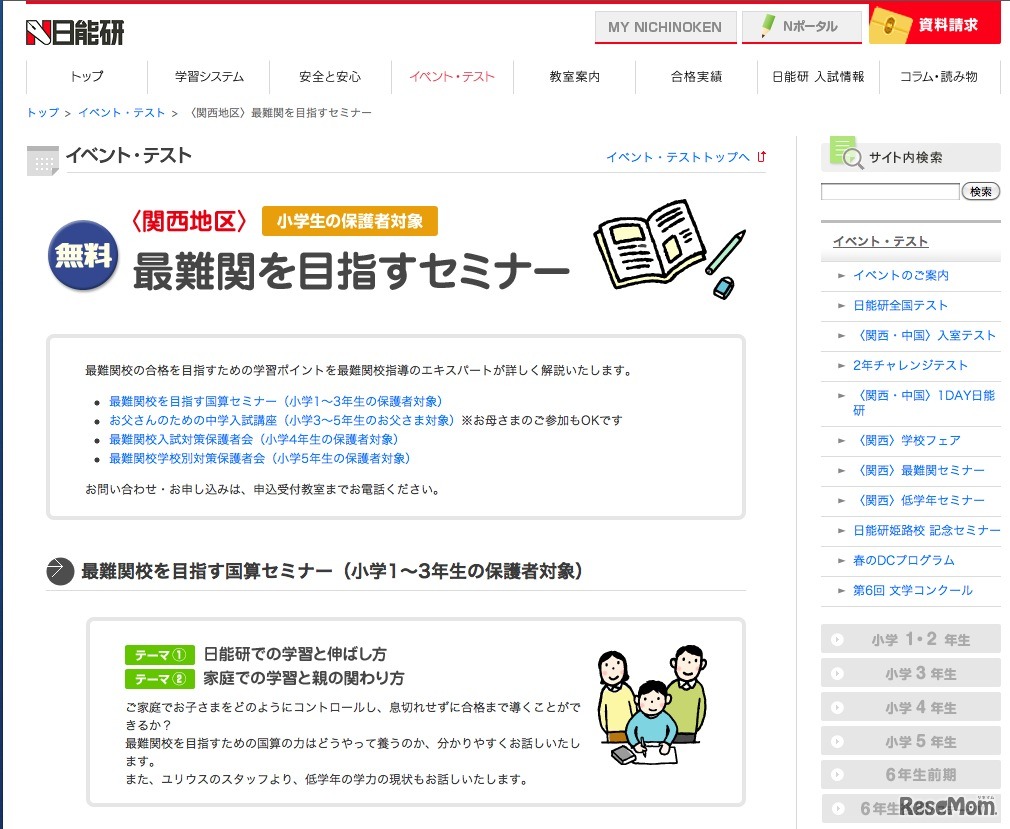Image resolution: width=1010 pixels, height=829 pixels.
Task: Expand the 小学5年生 grade section
Action: point(909,740)
